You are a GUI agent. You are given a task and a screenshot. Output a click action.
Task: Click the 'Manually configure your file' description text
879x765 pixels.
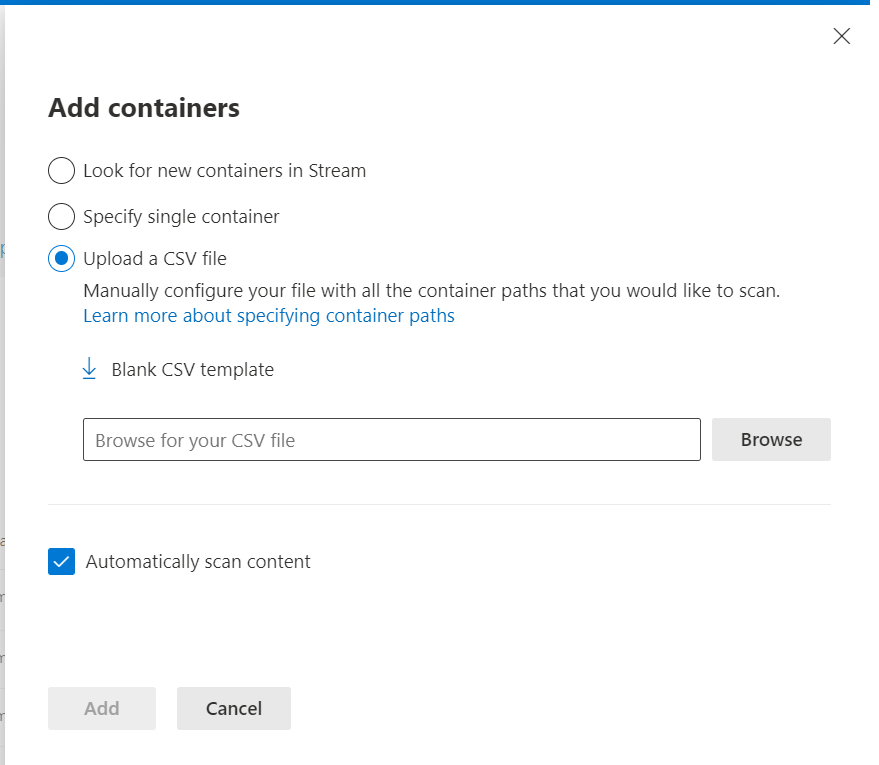coord(431,291)
